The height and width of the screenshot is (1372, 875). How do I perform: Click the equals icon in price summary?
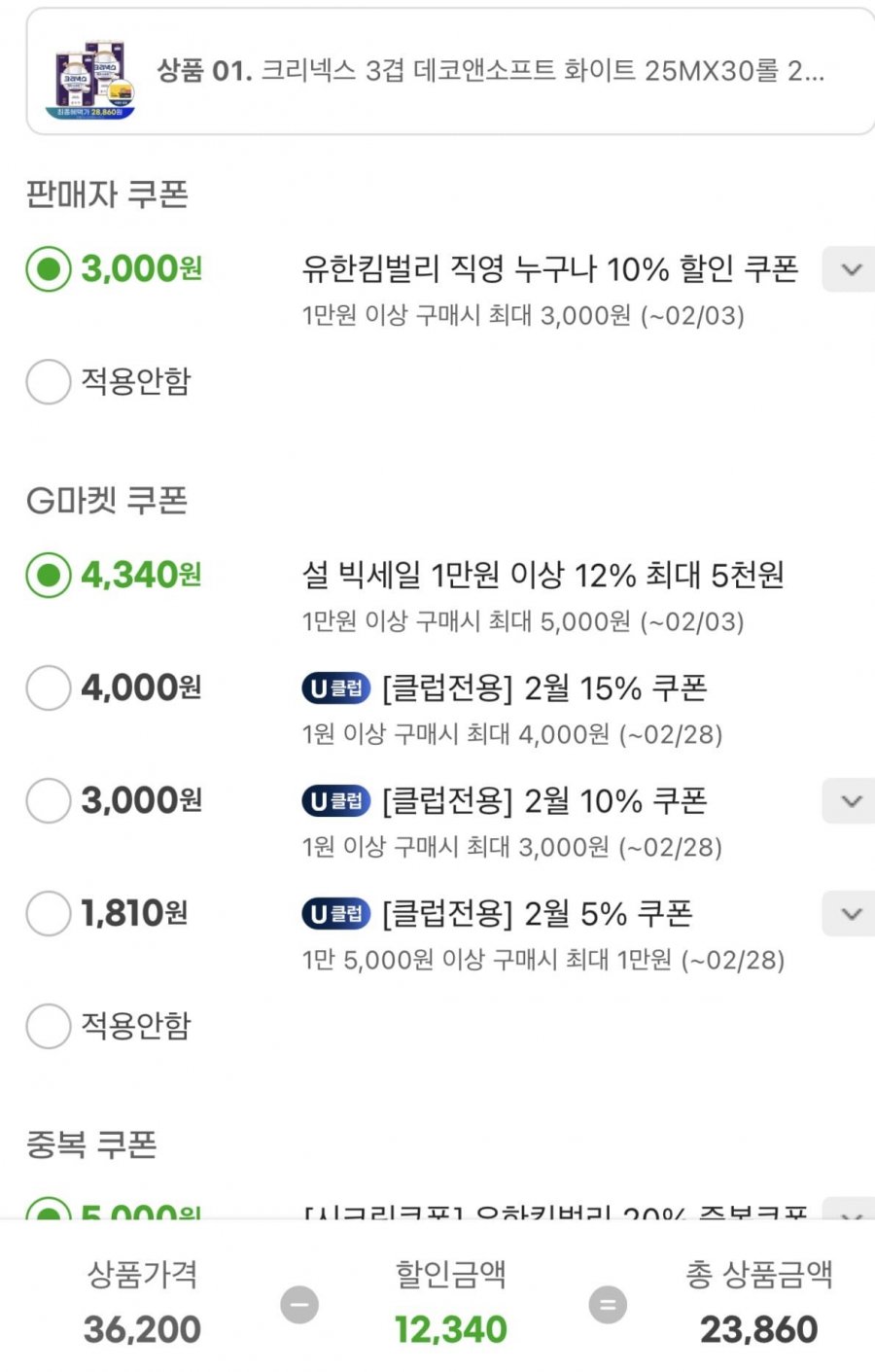point(608,1304)
